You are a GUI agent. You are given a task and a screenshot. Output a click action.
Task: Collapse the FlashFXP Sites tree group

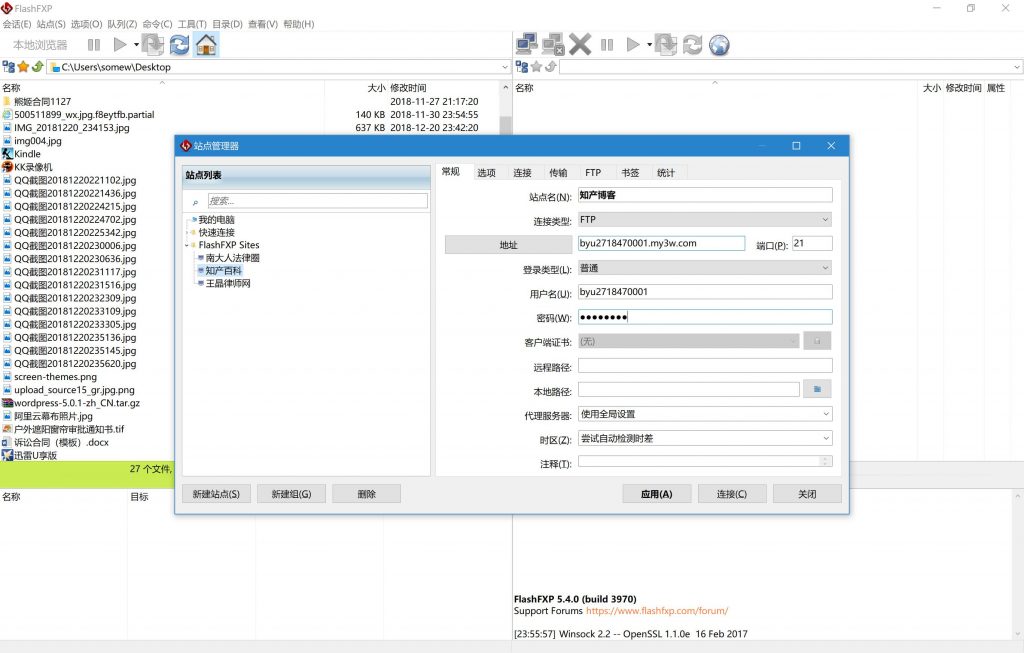187,246
